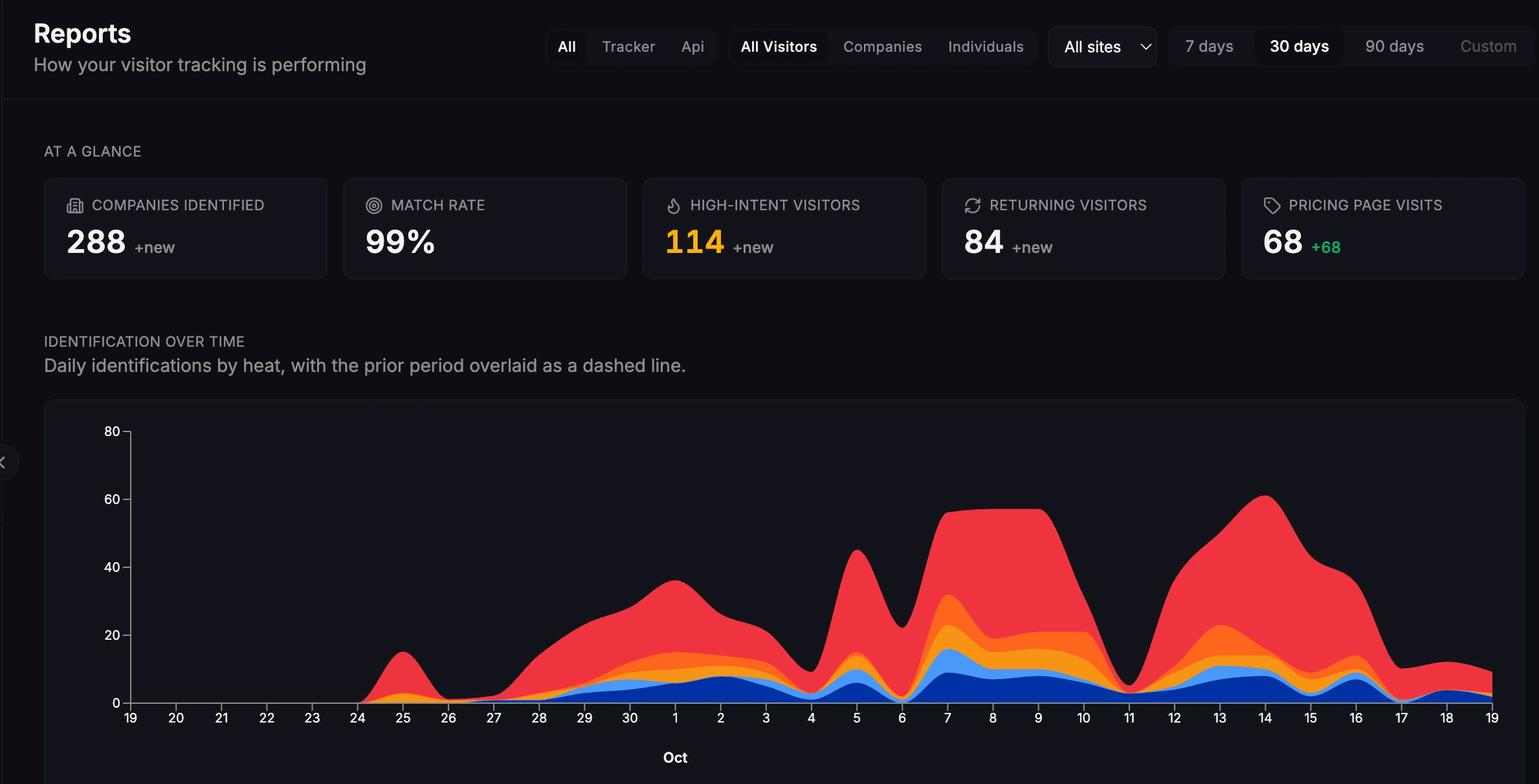Click the High-Intent Visitors flame icon
Viewport: 1539px width, 784px height.
click(673, 206)
